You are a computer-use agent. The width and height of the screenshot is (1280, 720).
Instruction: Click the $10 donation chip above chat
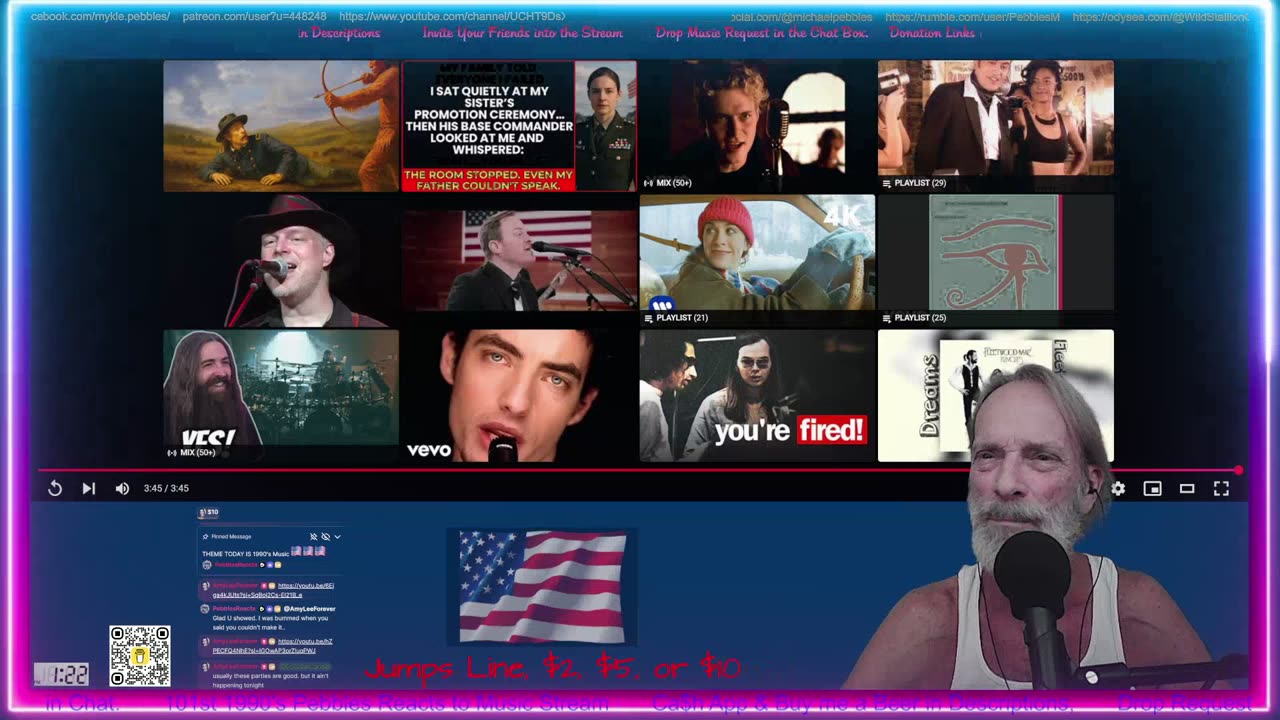(x=209, y=512)
